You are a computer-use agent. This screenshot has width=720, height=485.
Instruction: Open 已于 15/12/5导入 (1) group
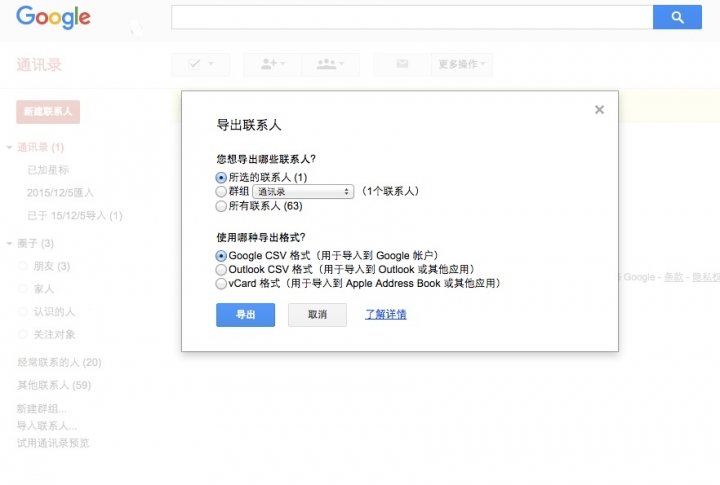click(75, 215)
